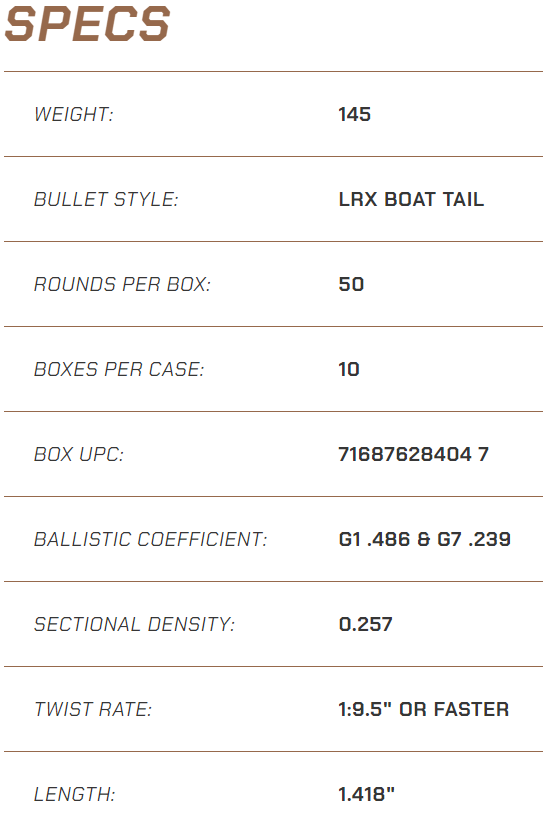Viewport: 543px width, 830px height.
Task: Select the BOXES PER CASE label
Action: pos(119,369)
